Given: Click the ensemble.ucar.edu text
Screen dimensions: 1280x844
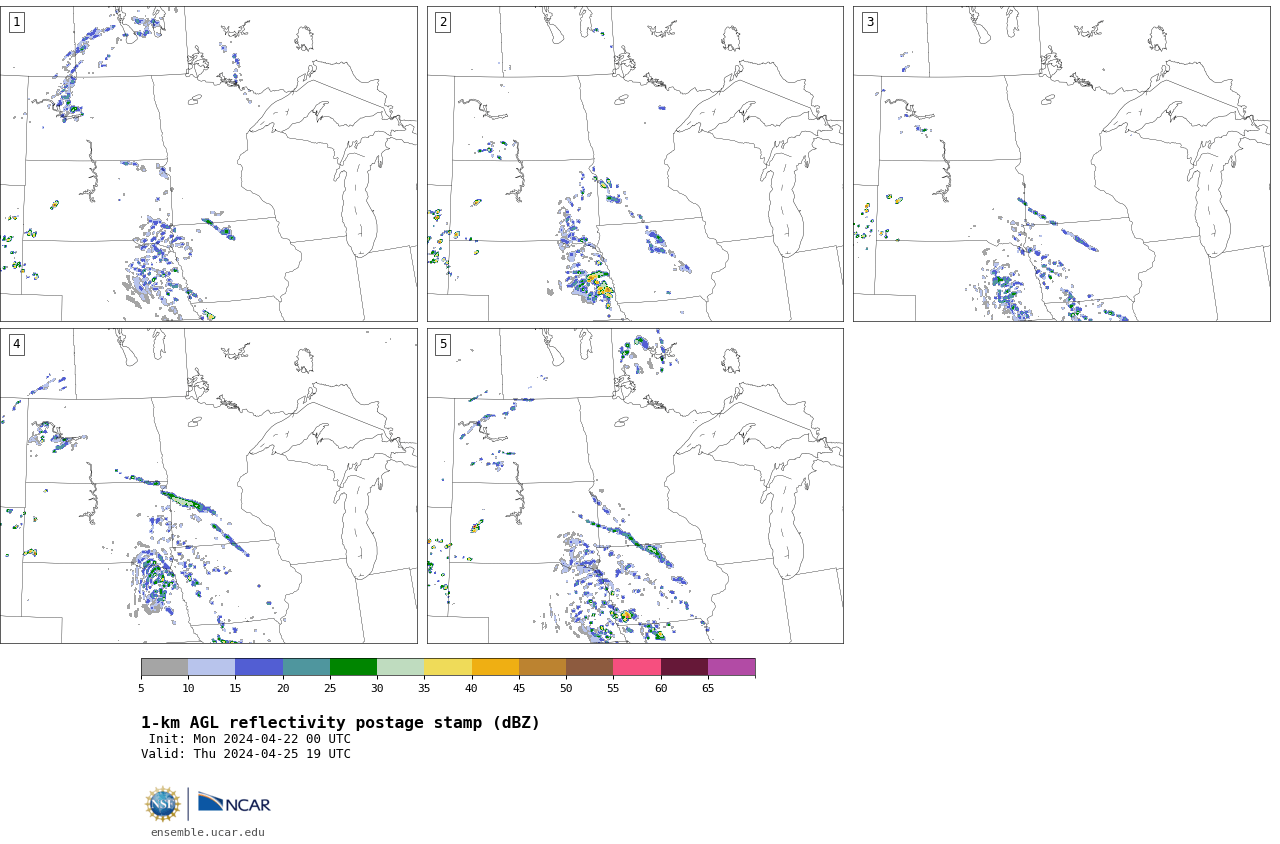Looking at the screenshot, I should coord(208,832).
